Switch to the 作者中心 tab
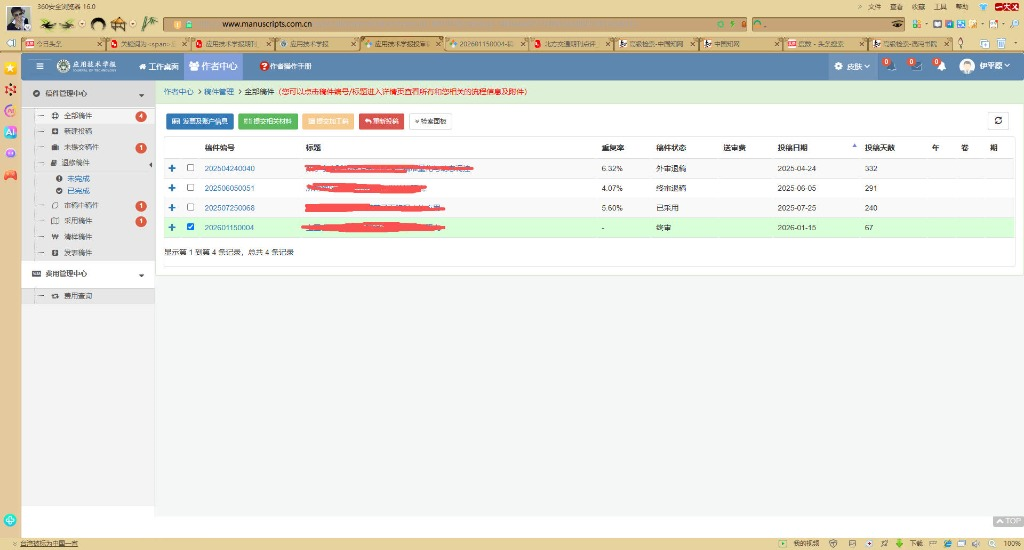This screenshot has width=1024, height=550. click(x=213, y=66)
